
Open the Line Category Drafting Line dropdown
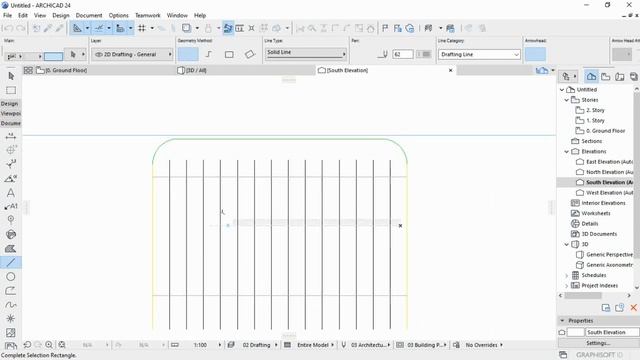pyautogui.click(x=479, y=54)
